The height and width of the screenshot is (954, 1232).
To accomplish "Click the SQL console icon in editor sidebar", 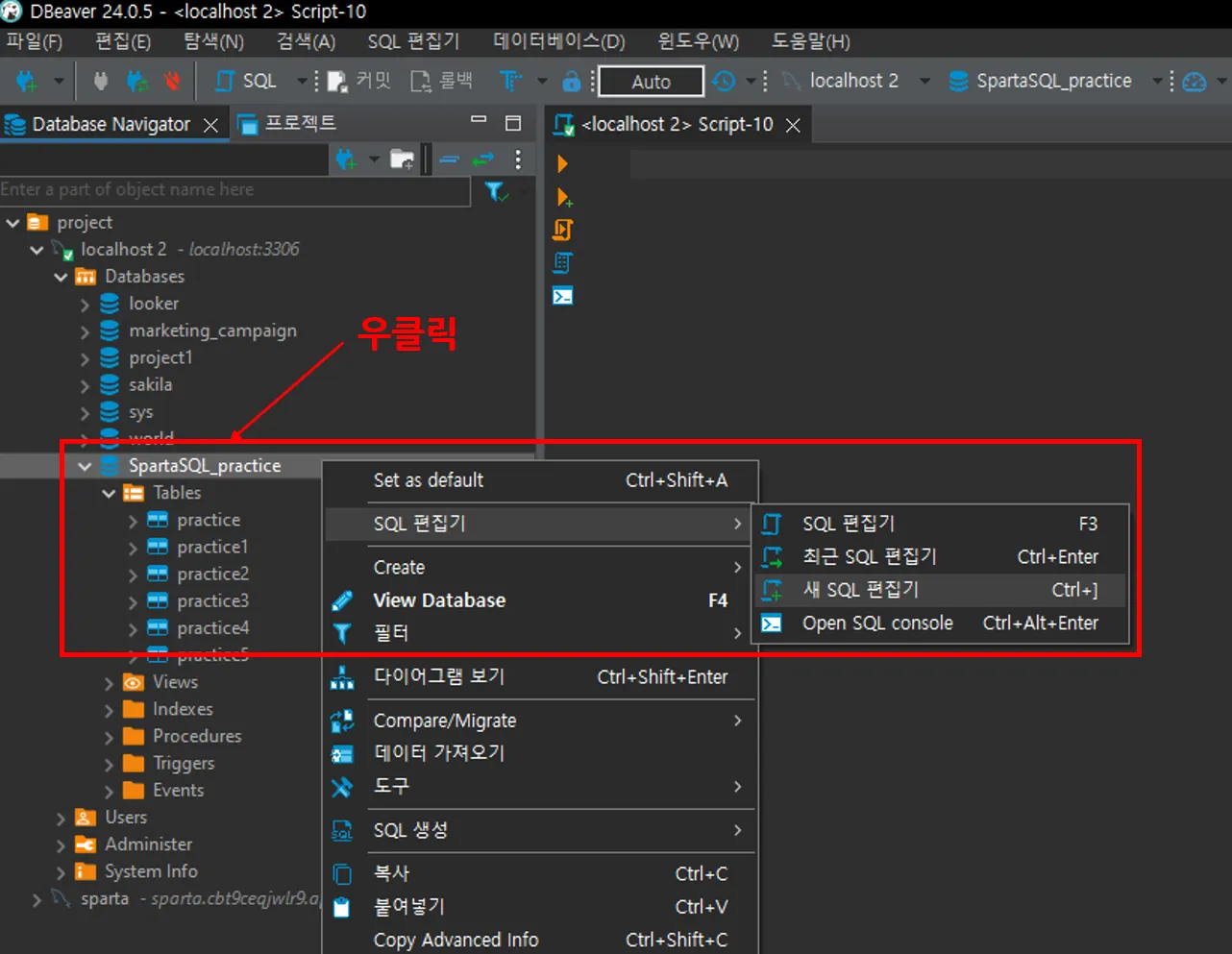I will pos(563,296).
